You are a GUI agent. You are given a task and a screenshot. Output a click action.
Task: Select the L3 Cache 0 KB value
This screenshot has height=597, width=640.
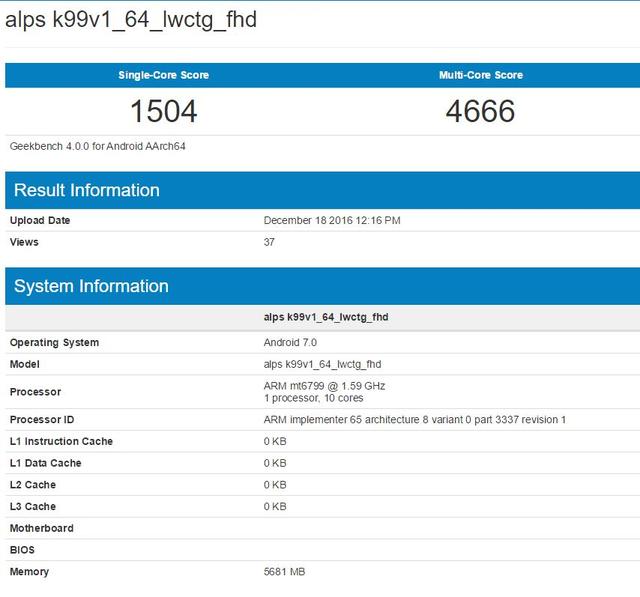(275, 506)
